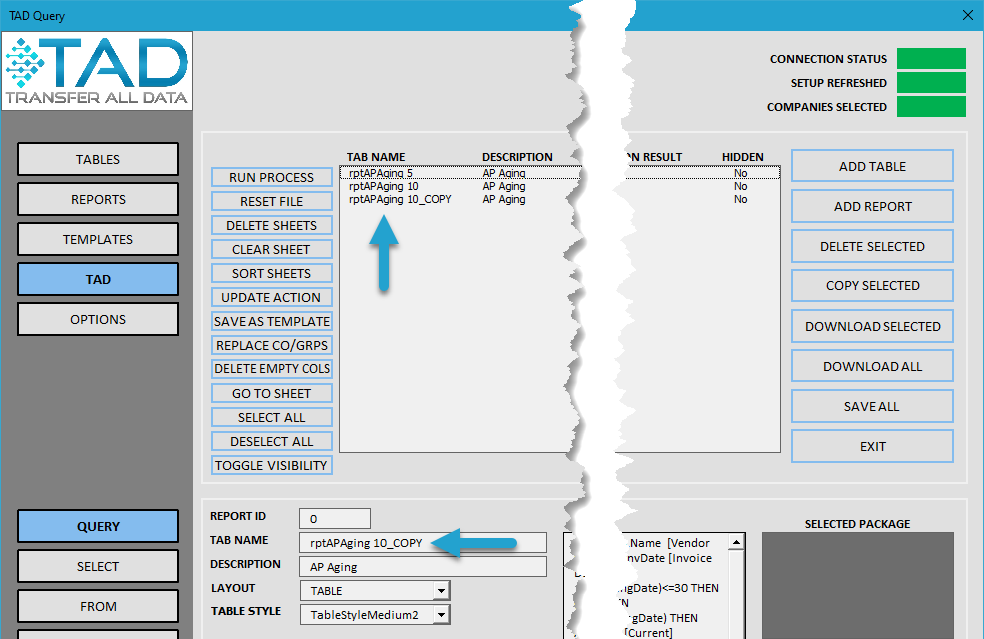Click the DESCRIPTION column header
Screen dimensions: 984x639
517,157
